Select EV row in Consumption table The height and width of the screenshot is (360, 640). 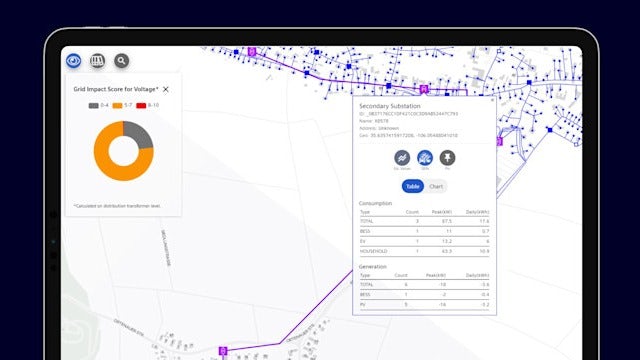[424, 241]
